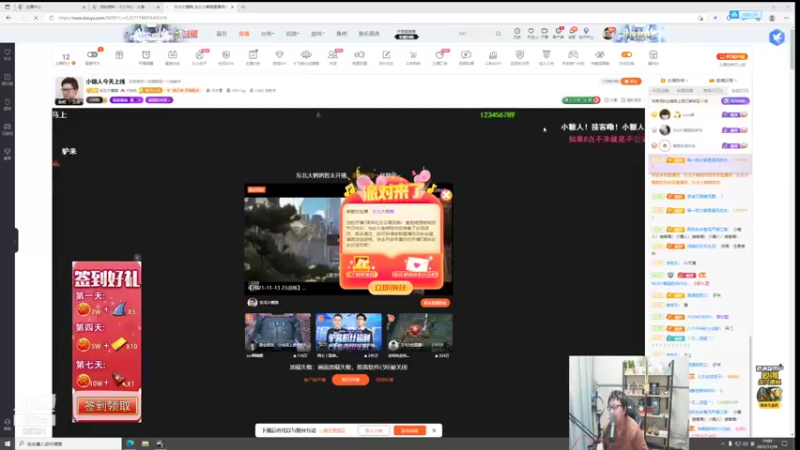Click the trophy icon in left sidebar
This screenshot has width=800, height=450.
pos(7,152)
